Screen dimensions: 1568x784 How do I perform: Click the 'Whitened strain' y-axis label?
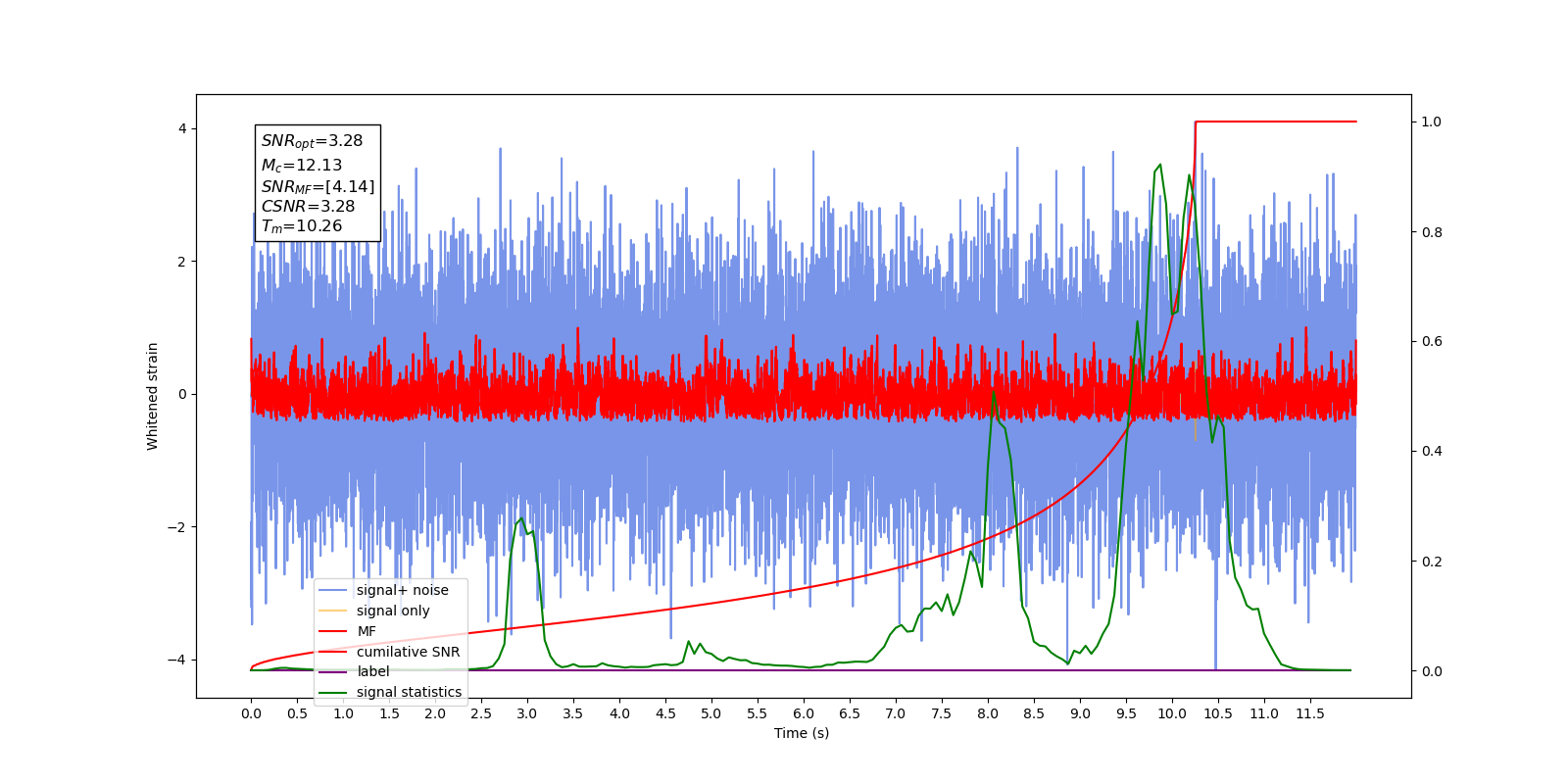click(152, 396)
